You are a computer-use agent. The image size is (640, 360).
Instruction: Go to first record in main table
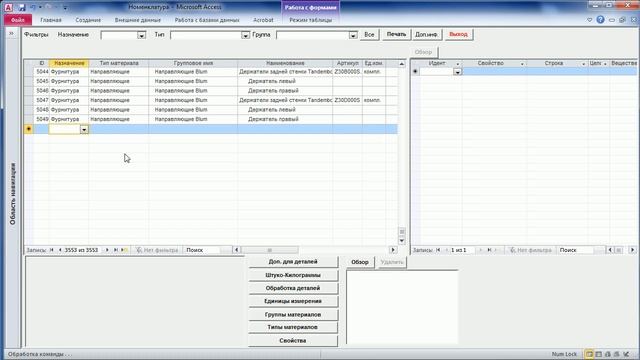tap(52, 250)
